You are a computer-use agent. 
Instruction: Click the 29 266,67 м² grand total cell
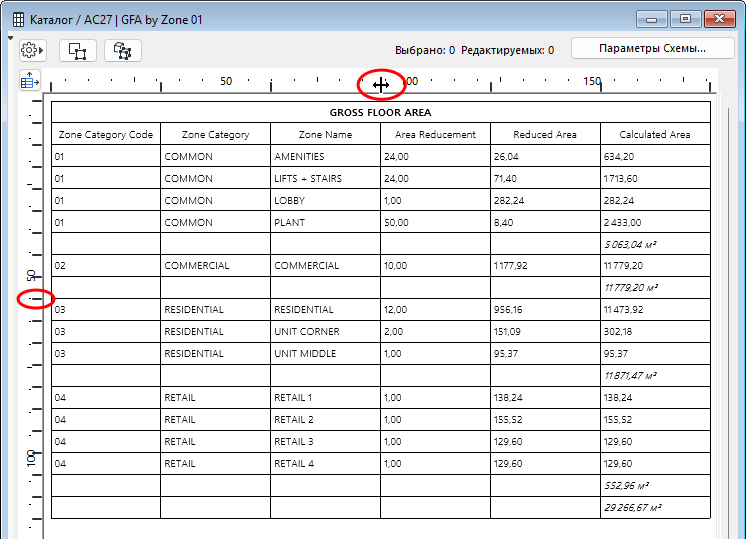[x=655, y=507]
